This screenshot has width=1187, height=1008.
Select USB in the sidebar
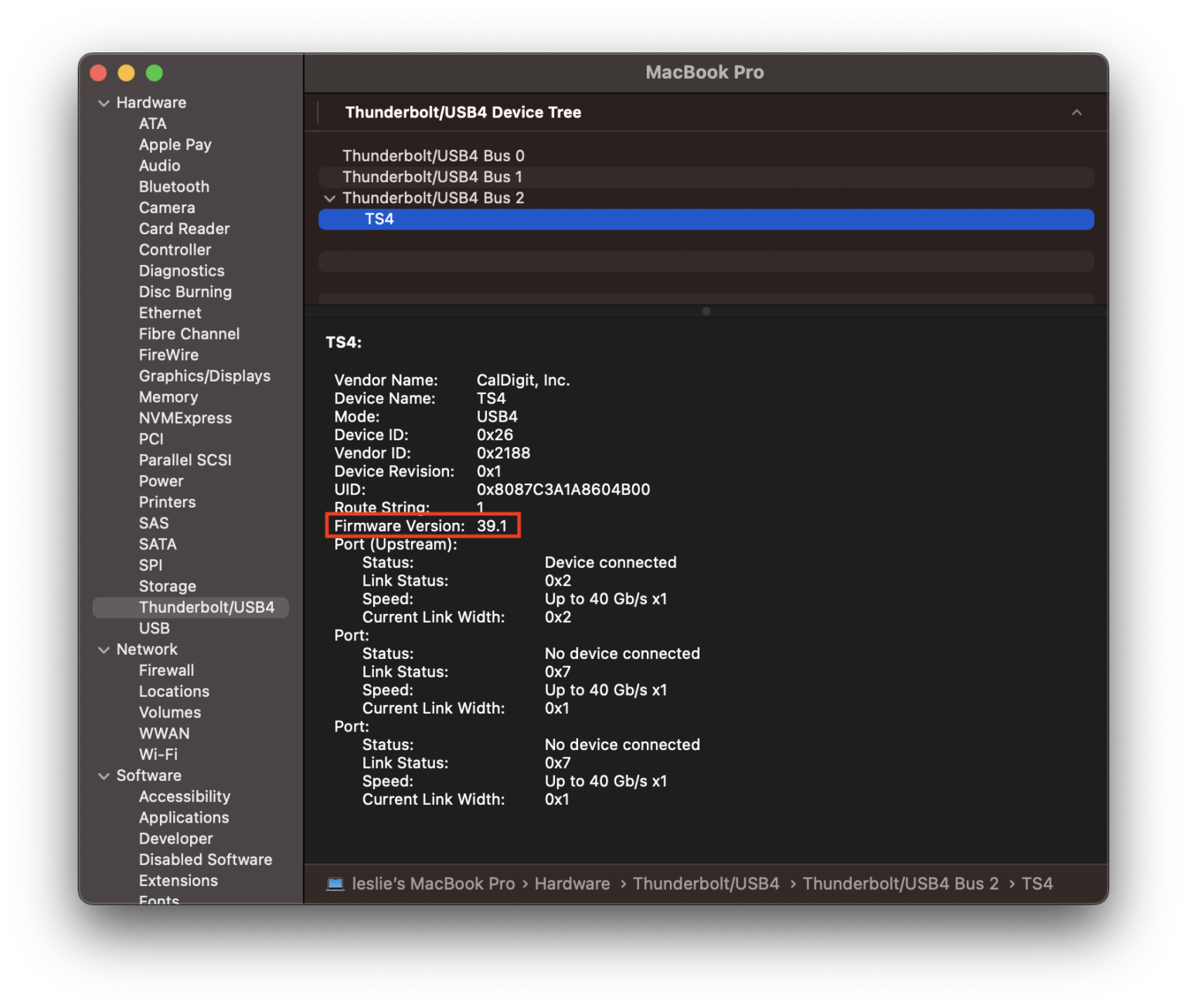pos(154,628)
